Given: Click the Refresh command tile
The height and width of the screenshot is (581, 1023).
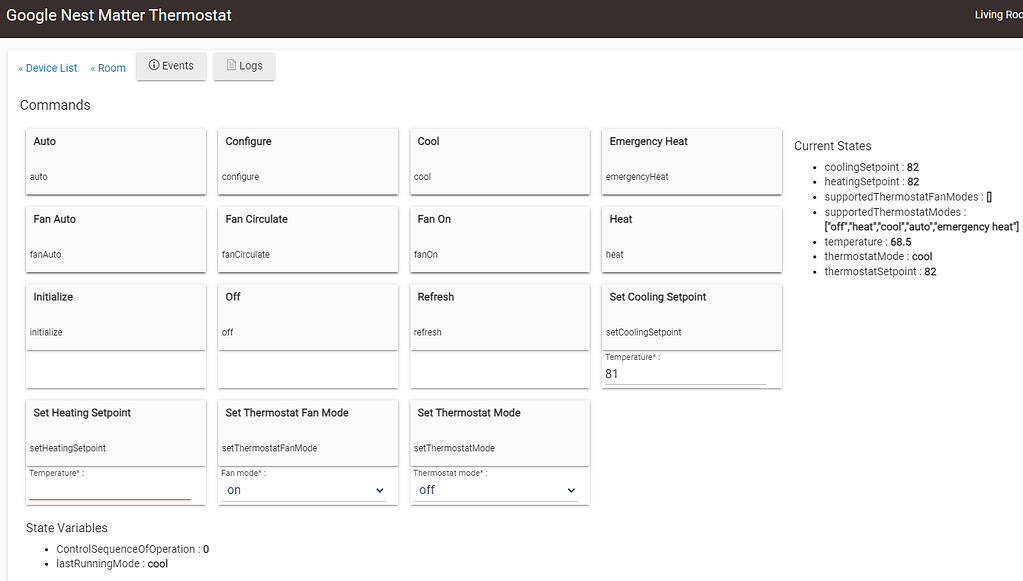Looking at the screenshot, I should (499, 316).
